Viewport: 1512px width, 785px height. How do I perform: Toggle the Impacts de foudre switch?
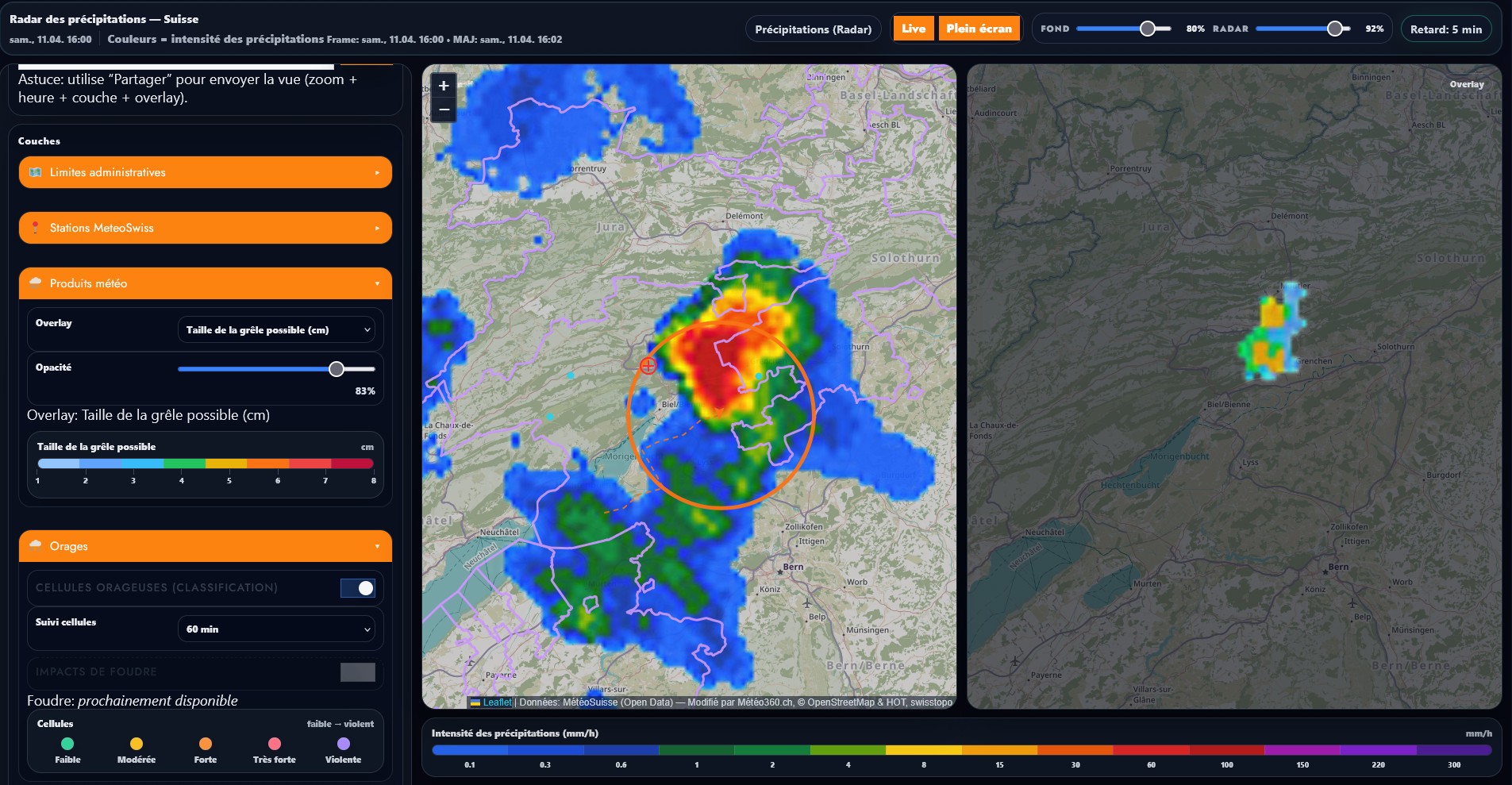pyautogui.click(x=358, y=672)
